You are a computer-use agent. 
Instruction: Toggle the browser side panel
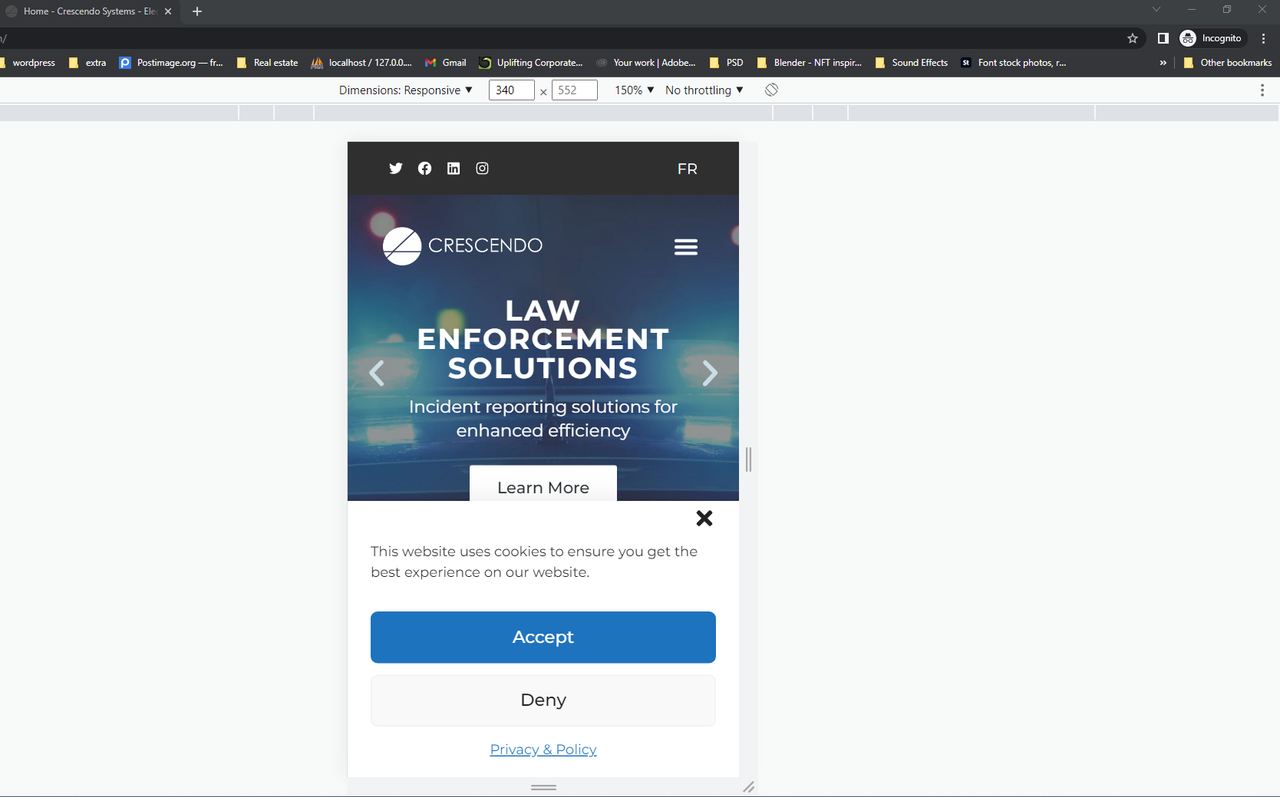click(1163, 38)
